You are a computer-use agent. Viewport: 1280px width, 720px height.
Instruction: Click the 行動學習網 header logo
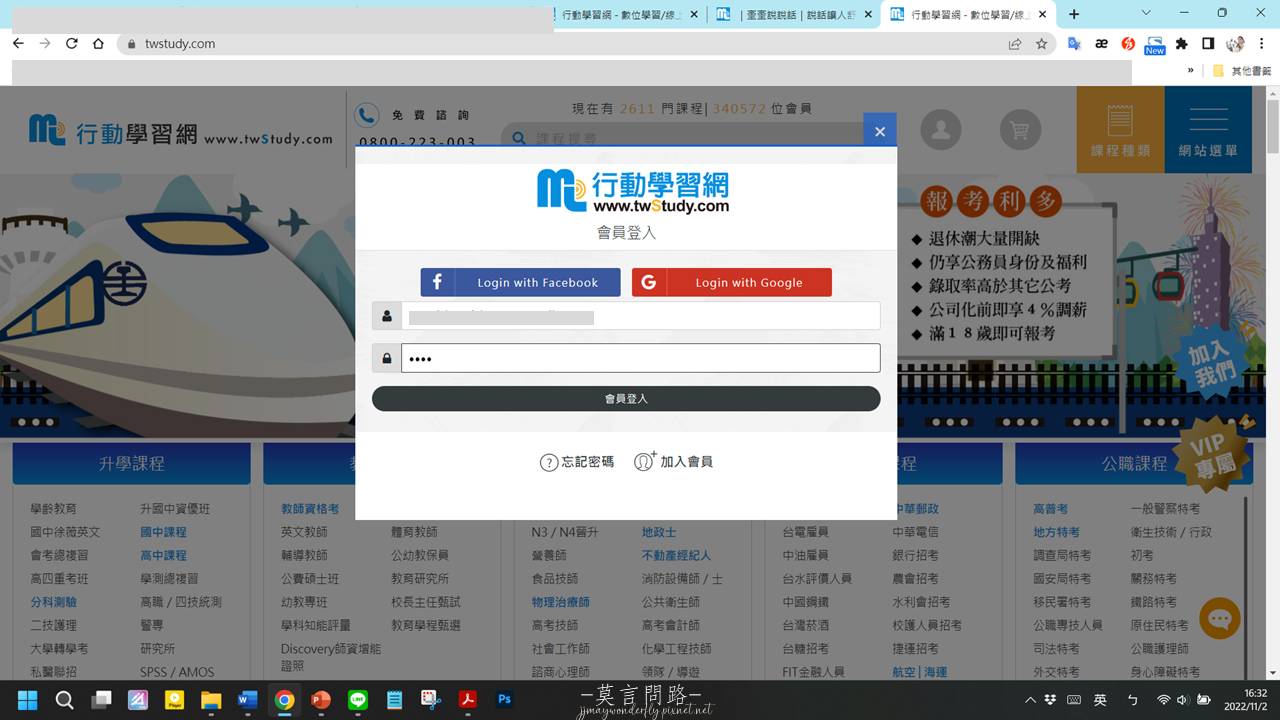click(x=180, y=131)
